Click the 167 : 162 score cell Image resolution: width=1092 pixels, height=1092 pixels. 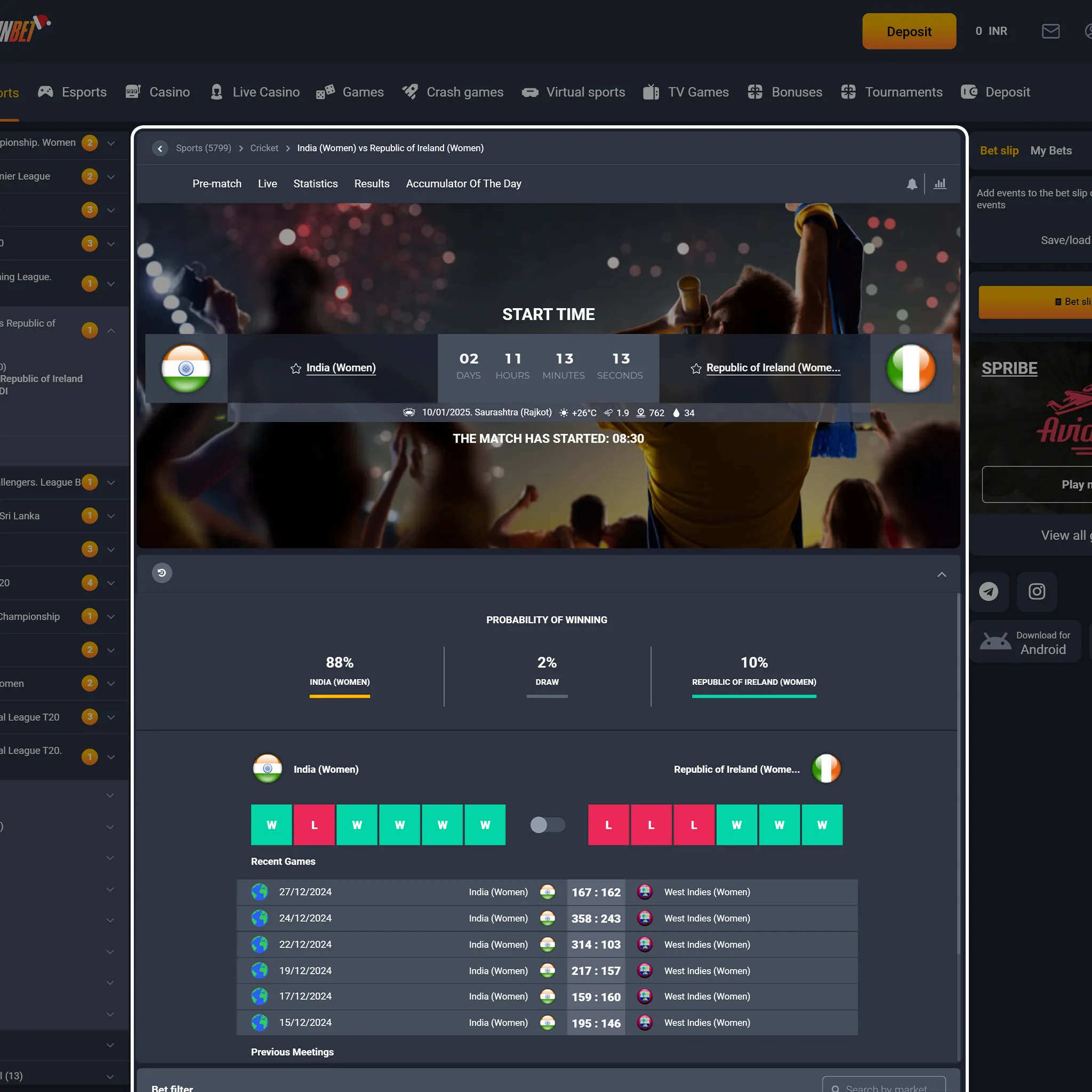tap(596, 892)
